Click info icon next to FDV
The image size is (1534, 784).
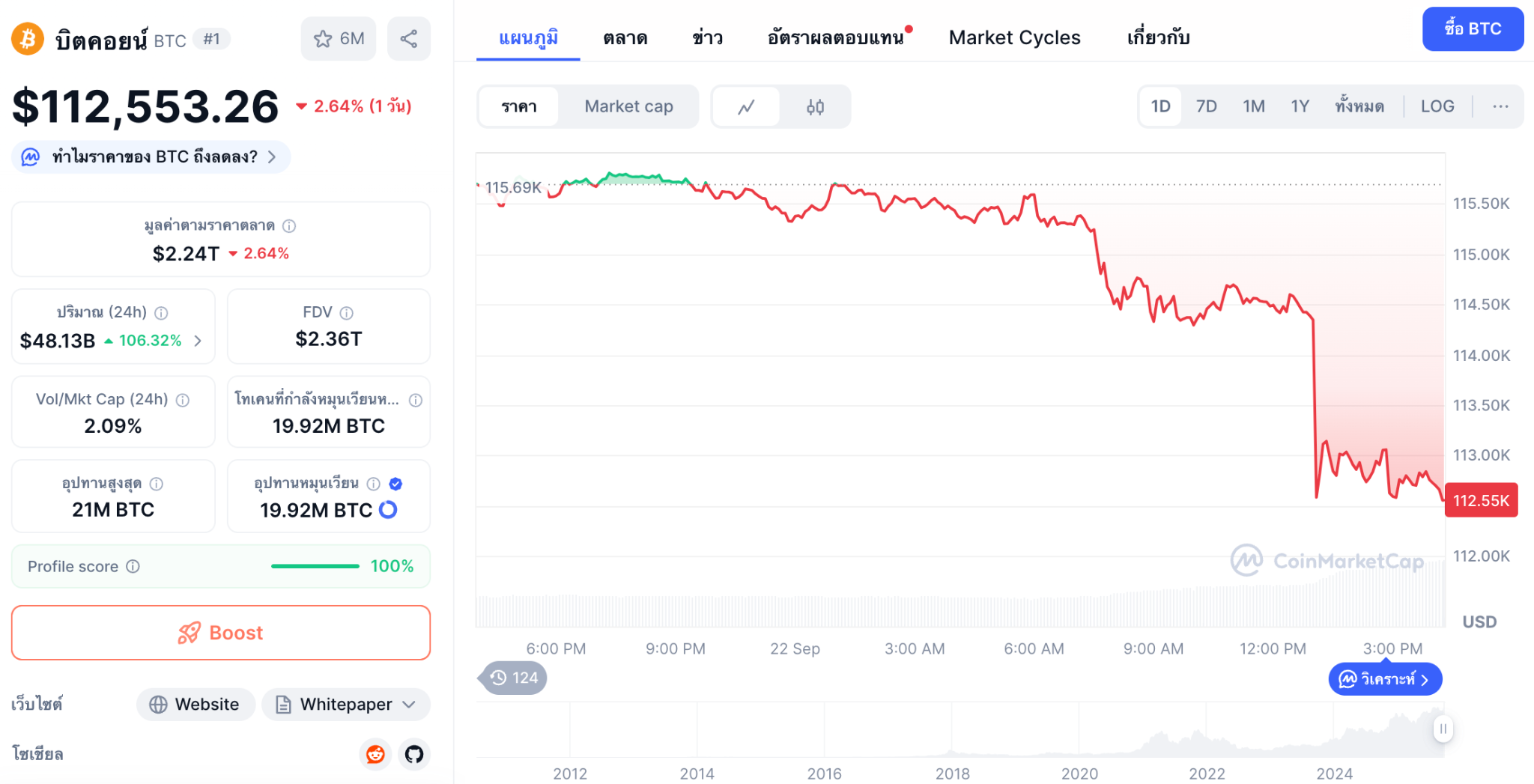(346, 313)
